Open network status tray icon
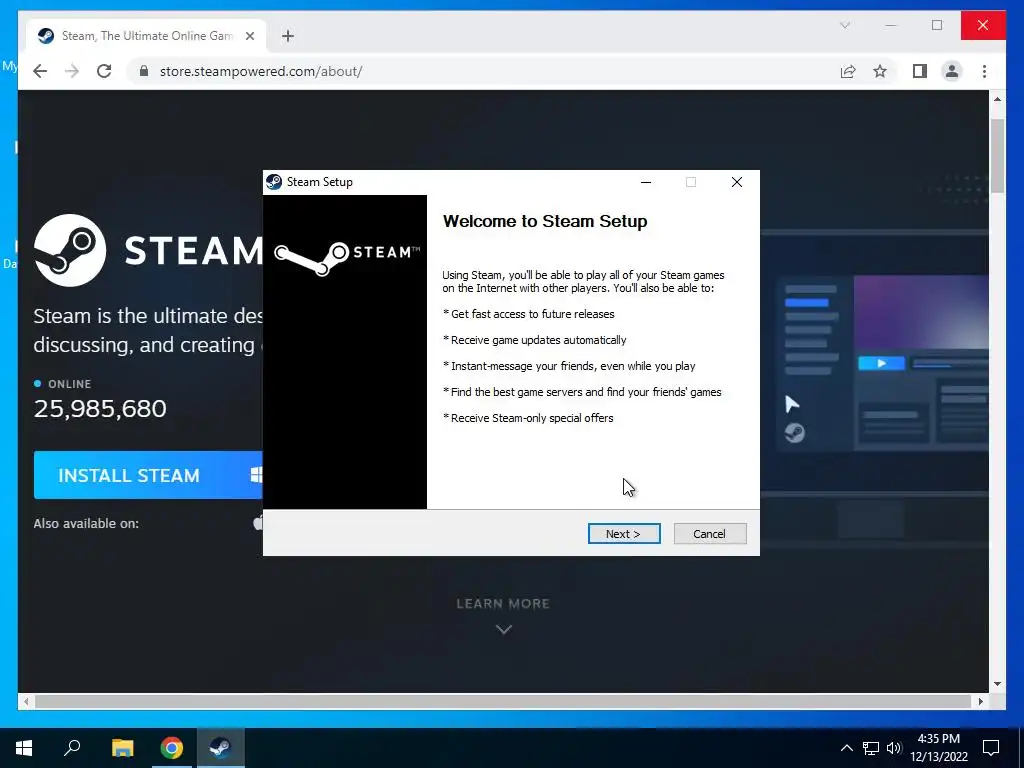Viewport: 1024px width, 768px height. (871, 748)
